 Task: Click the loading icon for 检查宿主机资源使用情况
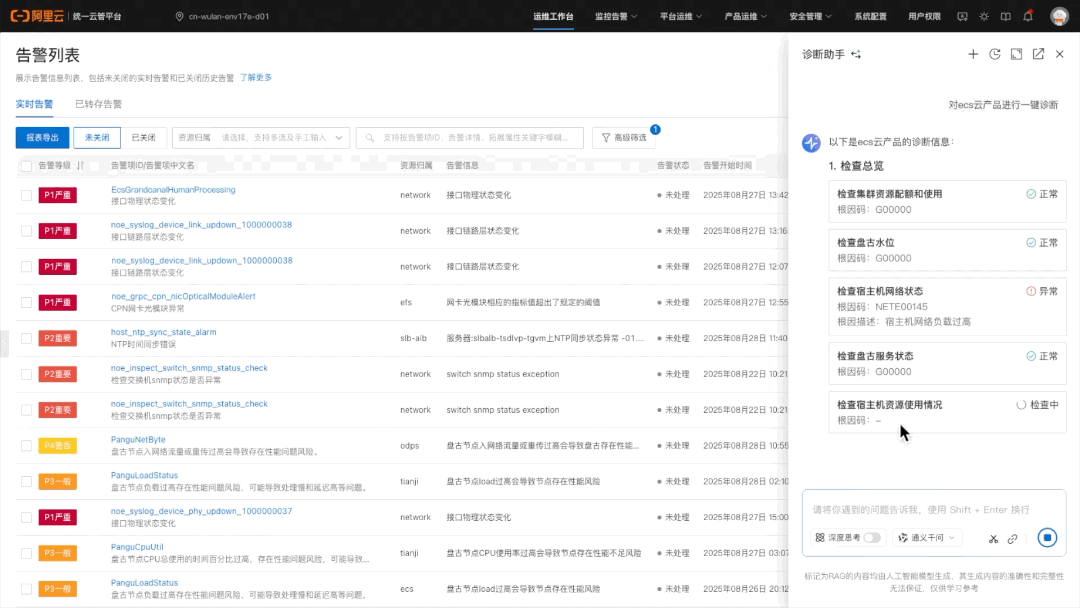[x=1021, y=405]
